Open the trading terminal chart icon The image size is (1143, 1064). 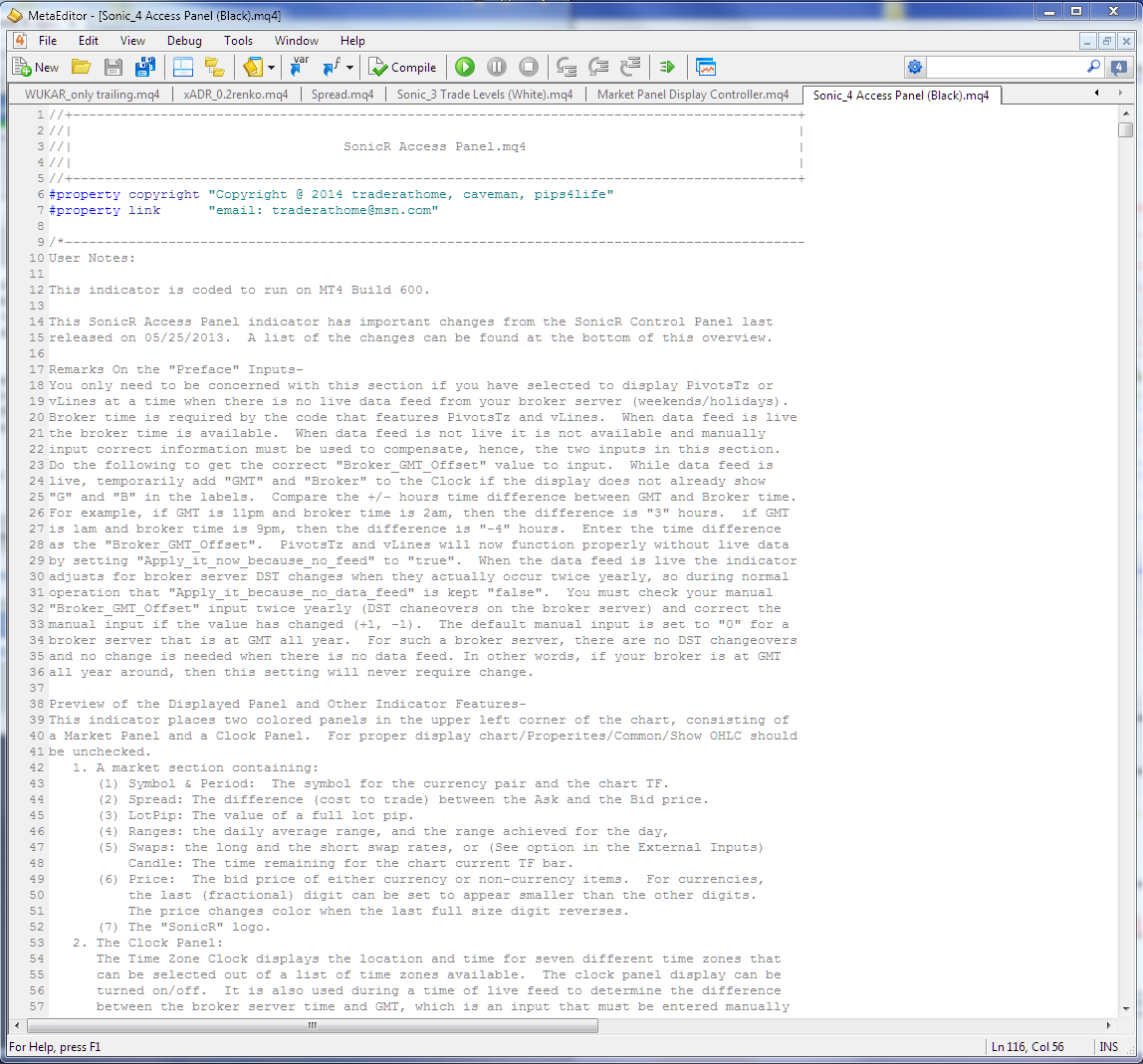tap(706, 67)
